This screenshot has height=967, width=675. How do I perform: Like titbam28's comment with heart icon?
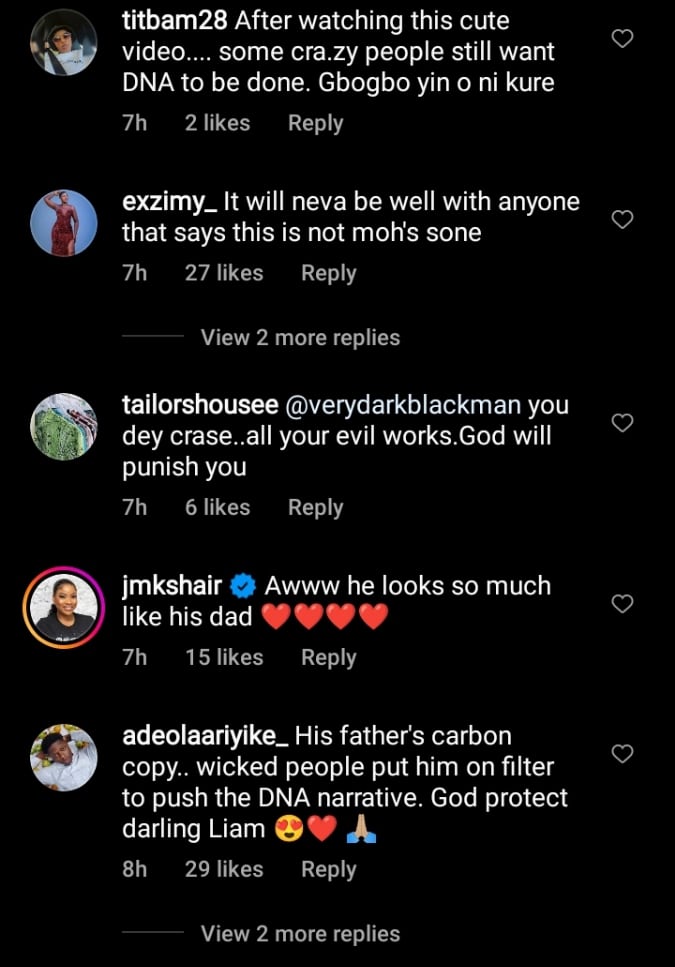pyautogui.click(x=622, y=39)
